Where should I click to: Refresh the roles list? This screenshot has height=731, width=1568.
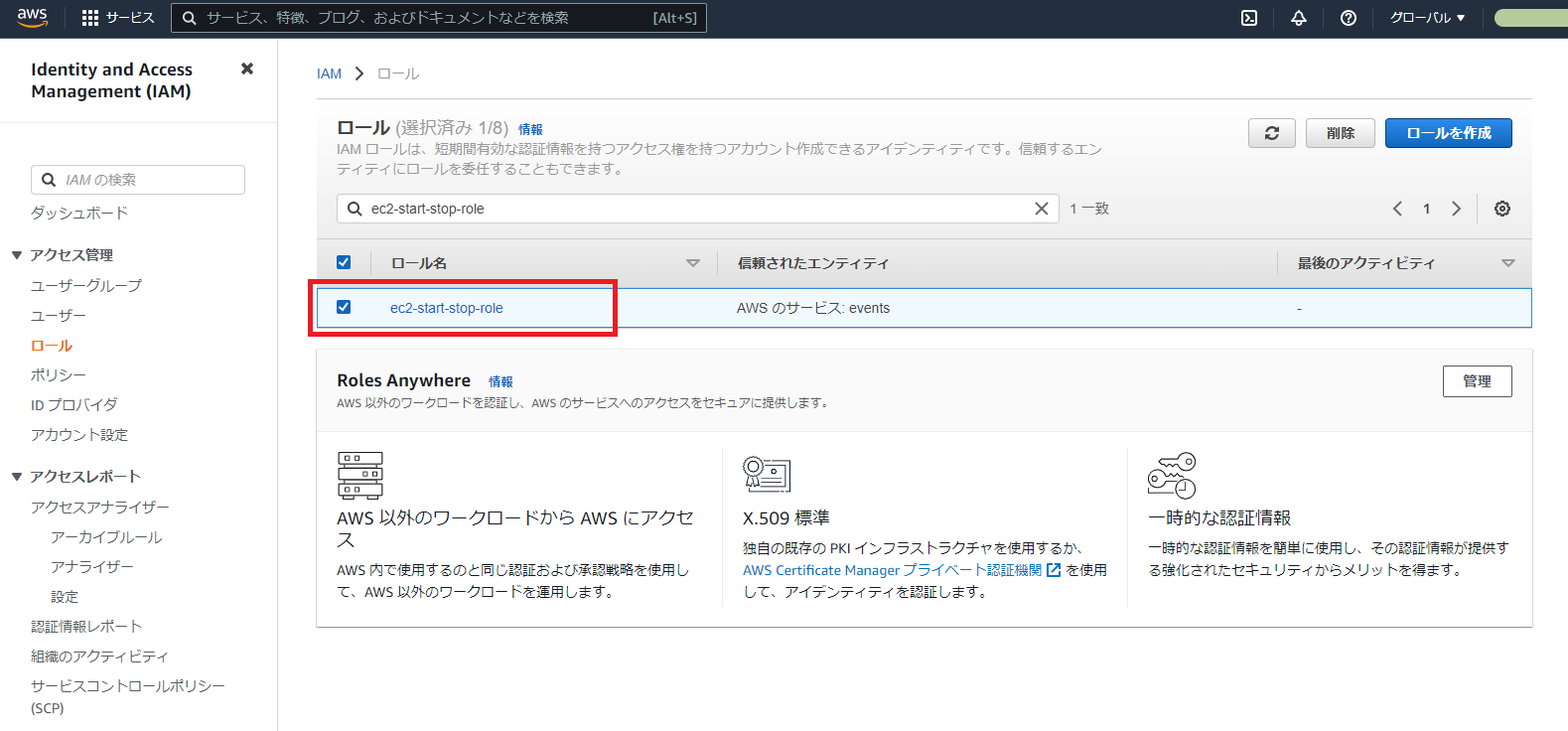tap(1272, 133)
